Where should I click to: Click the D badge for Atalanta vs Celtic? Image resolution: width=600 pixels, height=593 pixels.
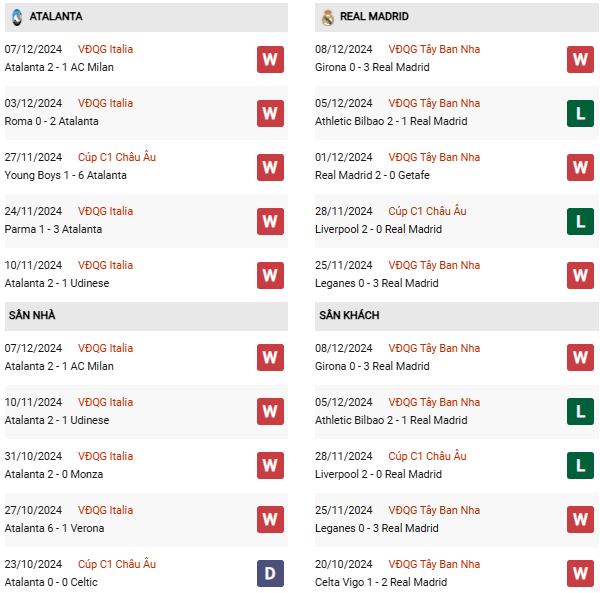coord(270,574)
